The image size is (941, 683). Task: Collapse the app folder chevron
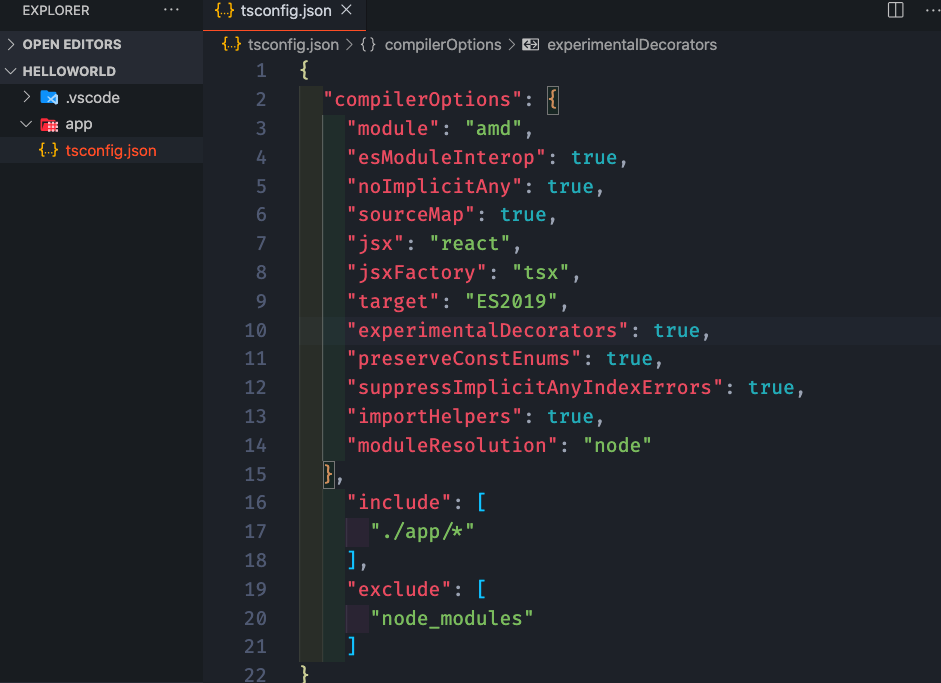click(26, 124)
